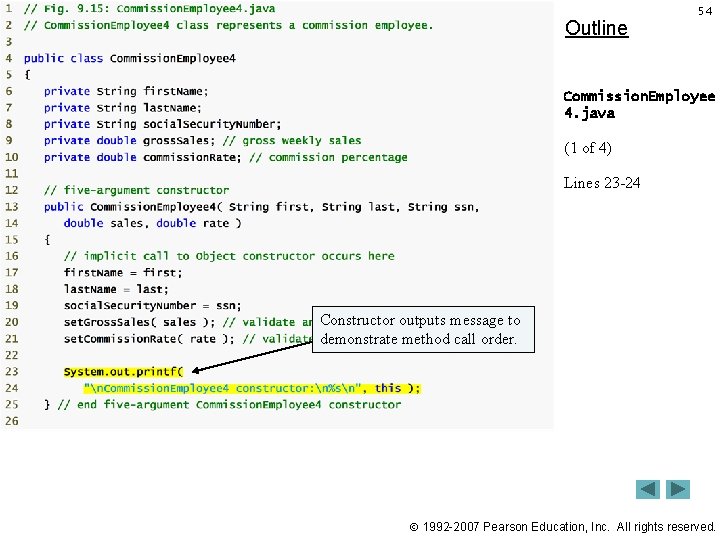Image resolution: width=720 pixels, height=540 pixels.
Task: Click the setCommissionRate( rate ) call
Action: pos(149,339)
